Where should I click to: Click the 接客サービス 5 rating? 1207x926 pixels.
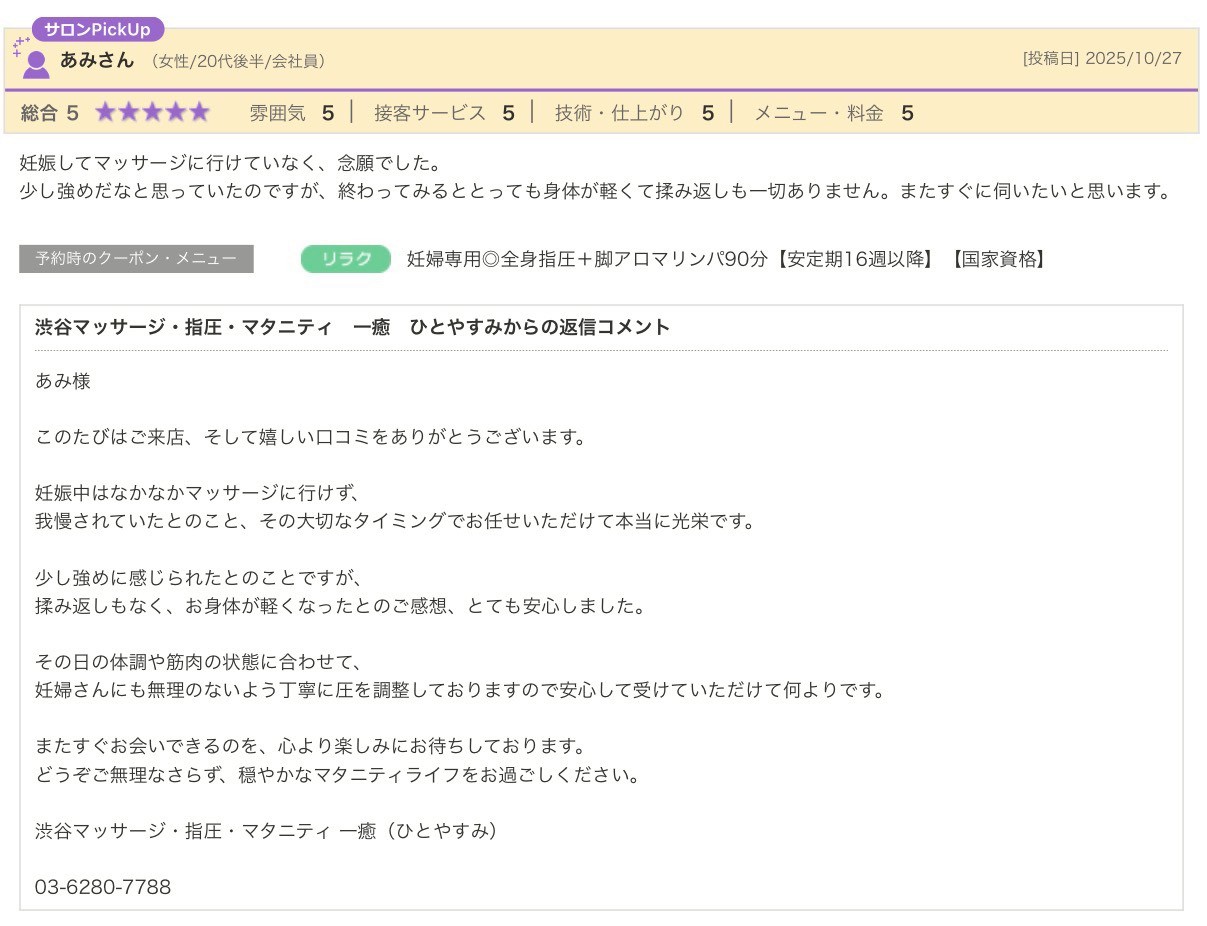click(444, 113)
